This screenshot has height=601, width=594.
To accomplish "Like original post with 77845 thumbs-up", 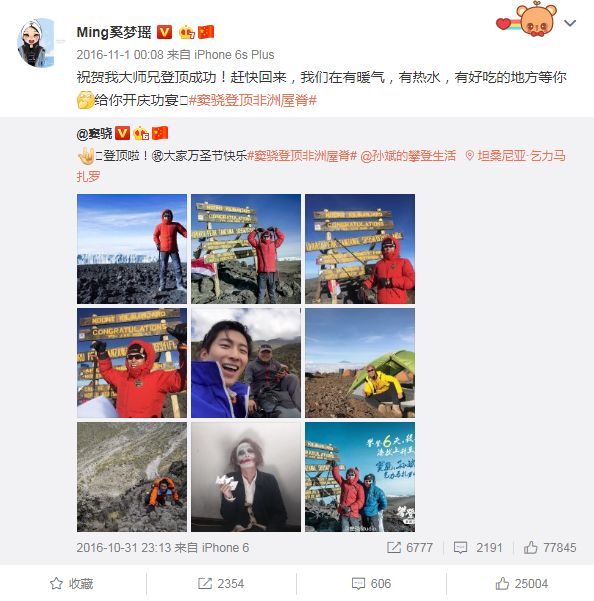I will point(550,547).
